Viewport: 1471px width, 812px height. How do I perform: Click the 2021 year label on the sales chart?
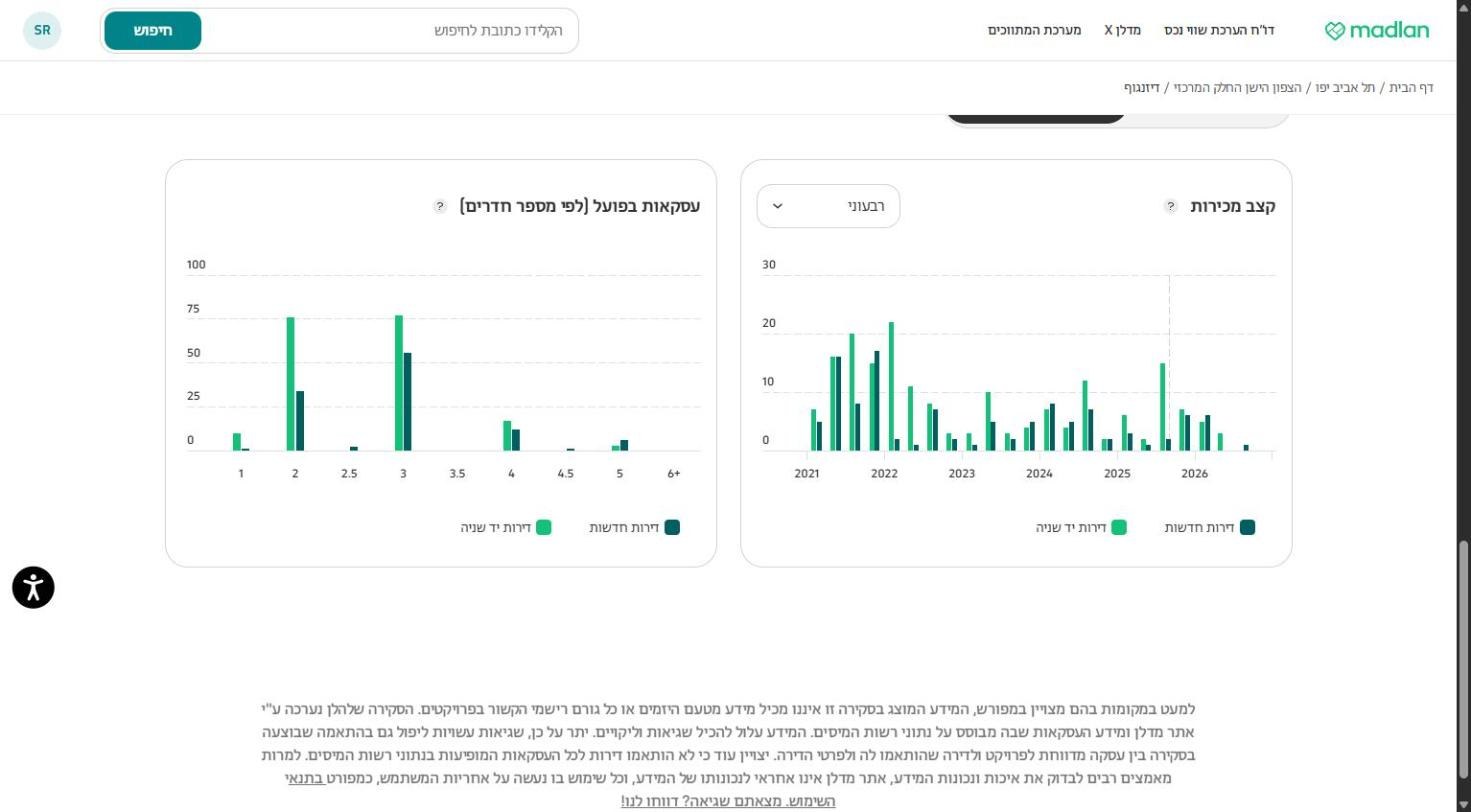(807, 473)
